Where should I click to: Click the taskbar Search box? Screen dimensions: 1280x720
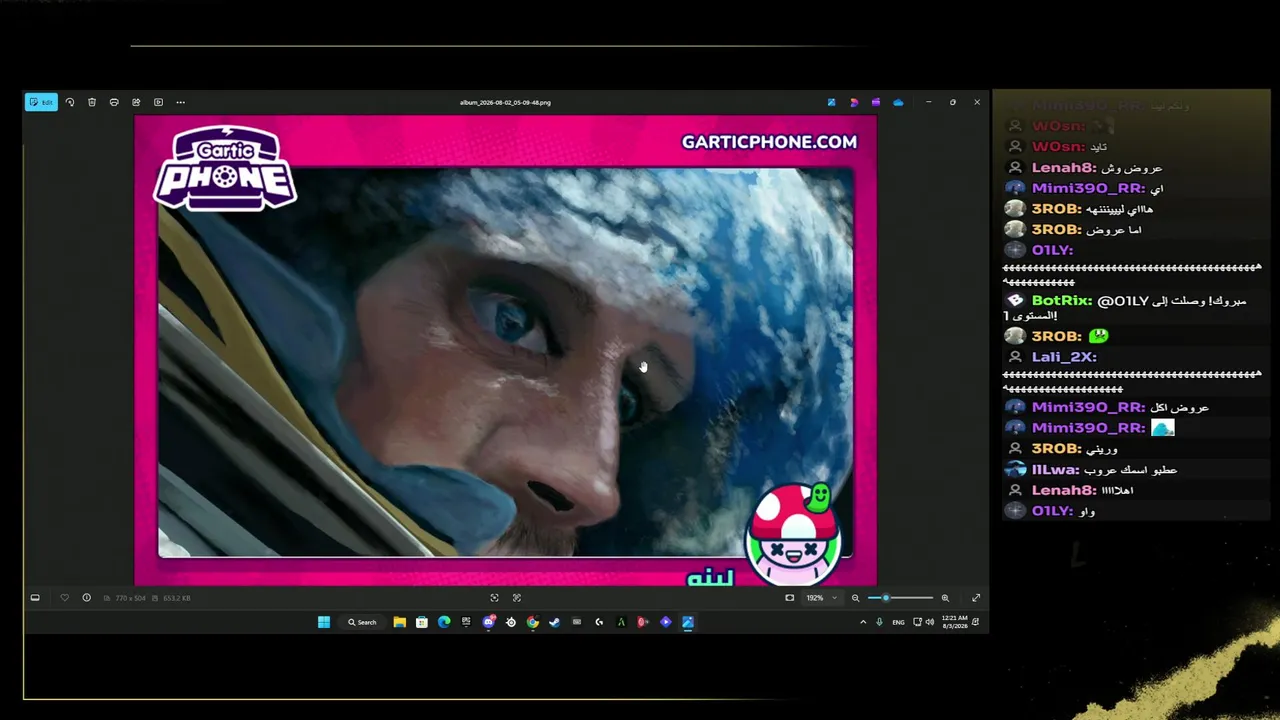362,622
